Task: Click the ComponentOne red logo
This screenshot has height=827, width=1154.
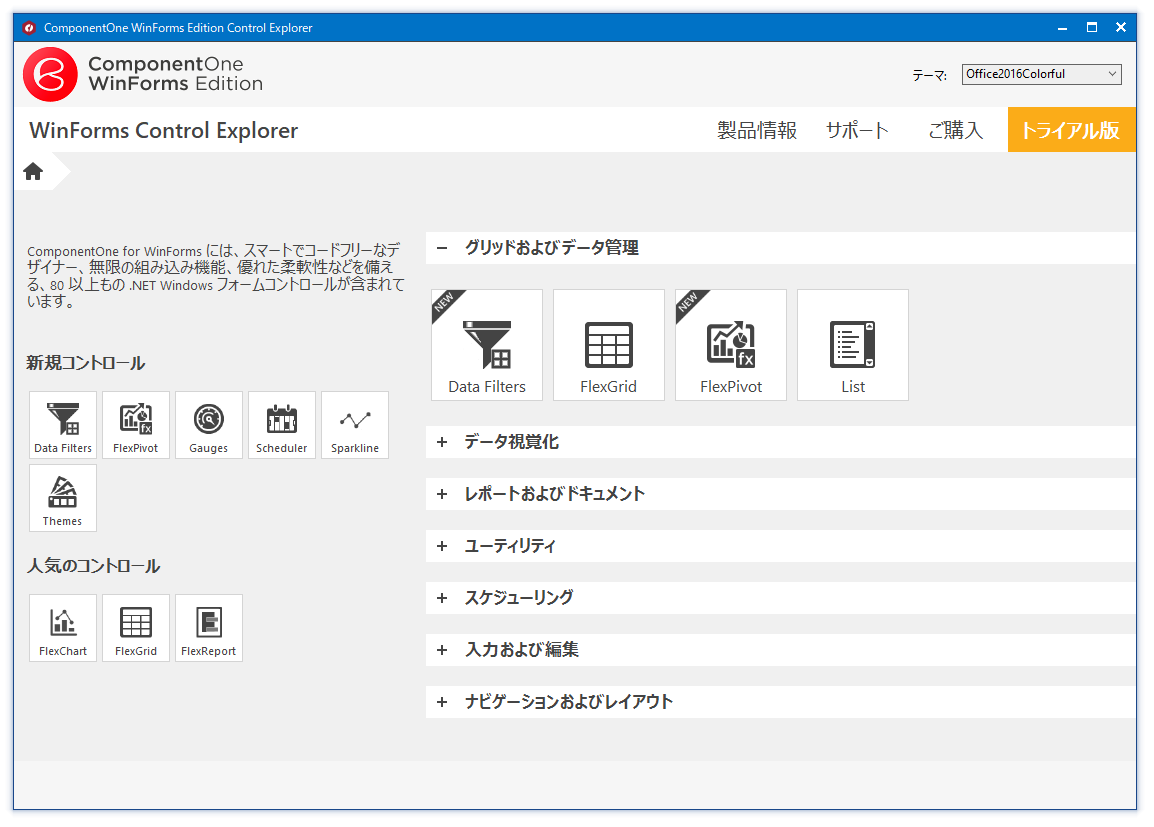Action: click(50, 74)
